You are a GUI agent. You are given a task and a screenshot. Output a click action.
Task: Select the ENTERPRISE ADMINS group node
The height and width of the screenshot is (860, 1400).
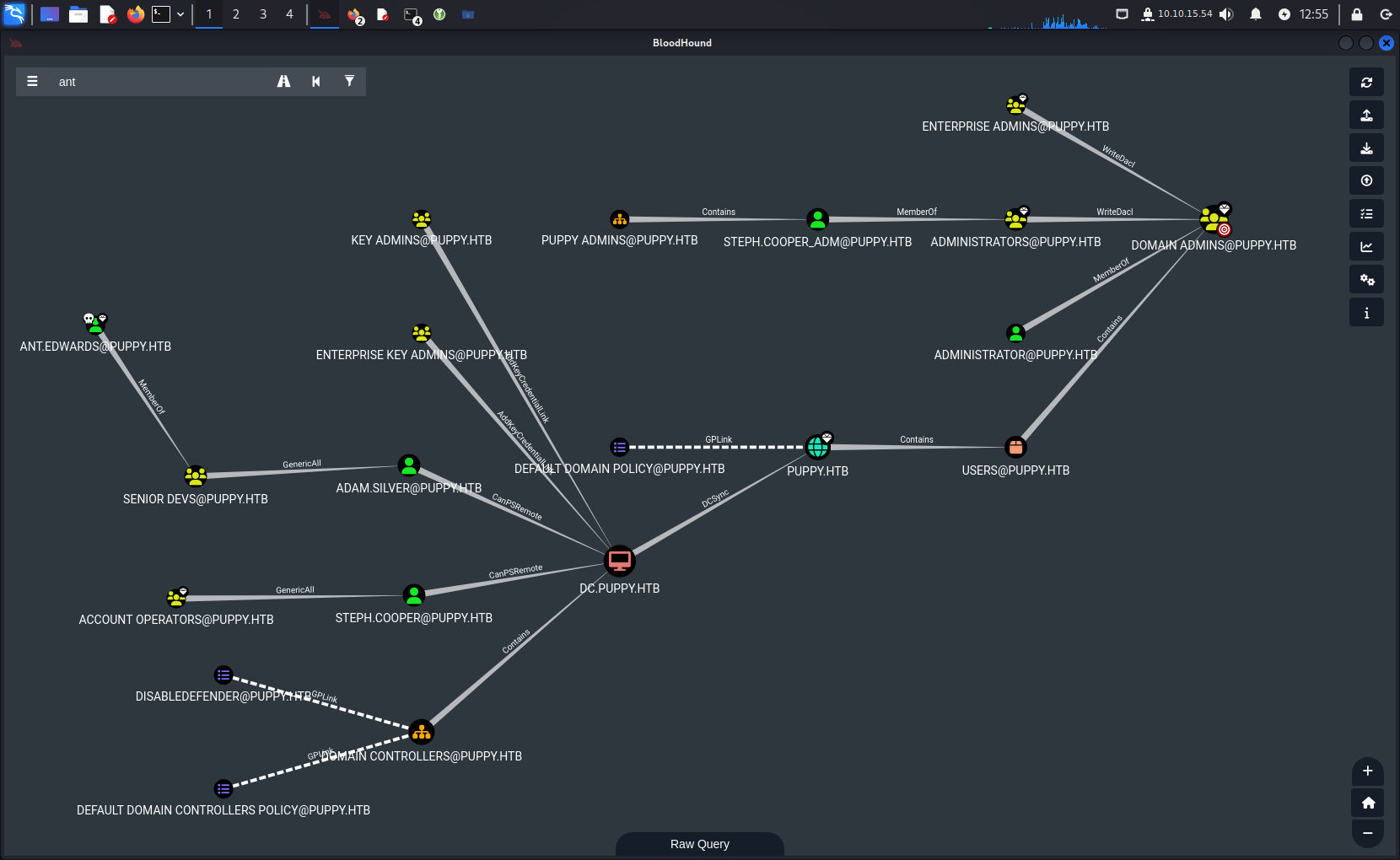point(1016,105)
